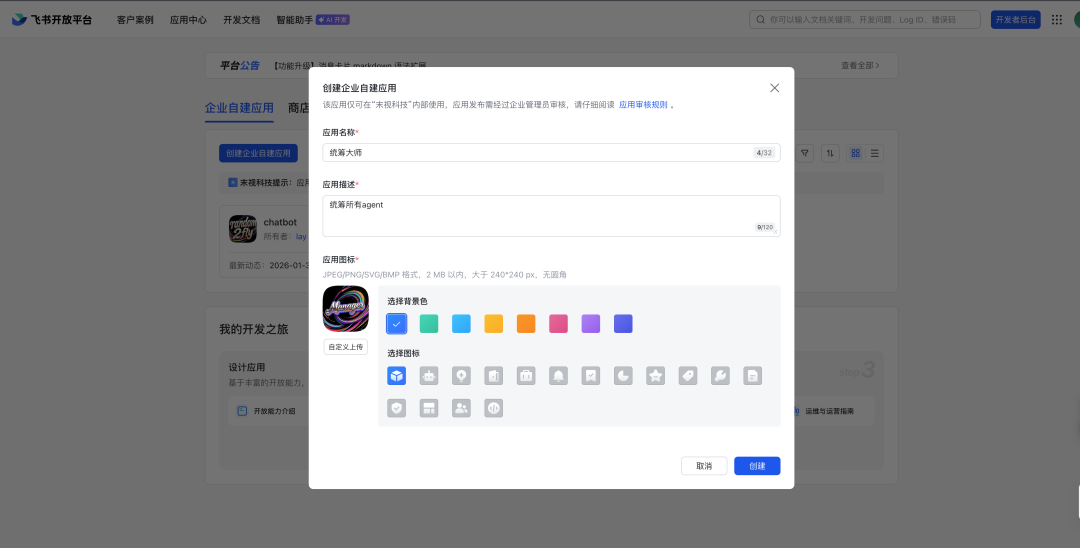The width and height of the screenshot is (1080, 548).
Task: Switch to the 企业自建应用 tab
Action: coord(239,108)
